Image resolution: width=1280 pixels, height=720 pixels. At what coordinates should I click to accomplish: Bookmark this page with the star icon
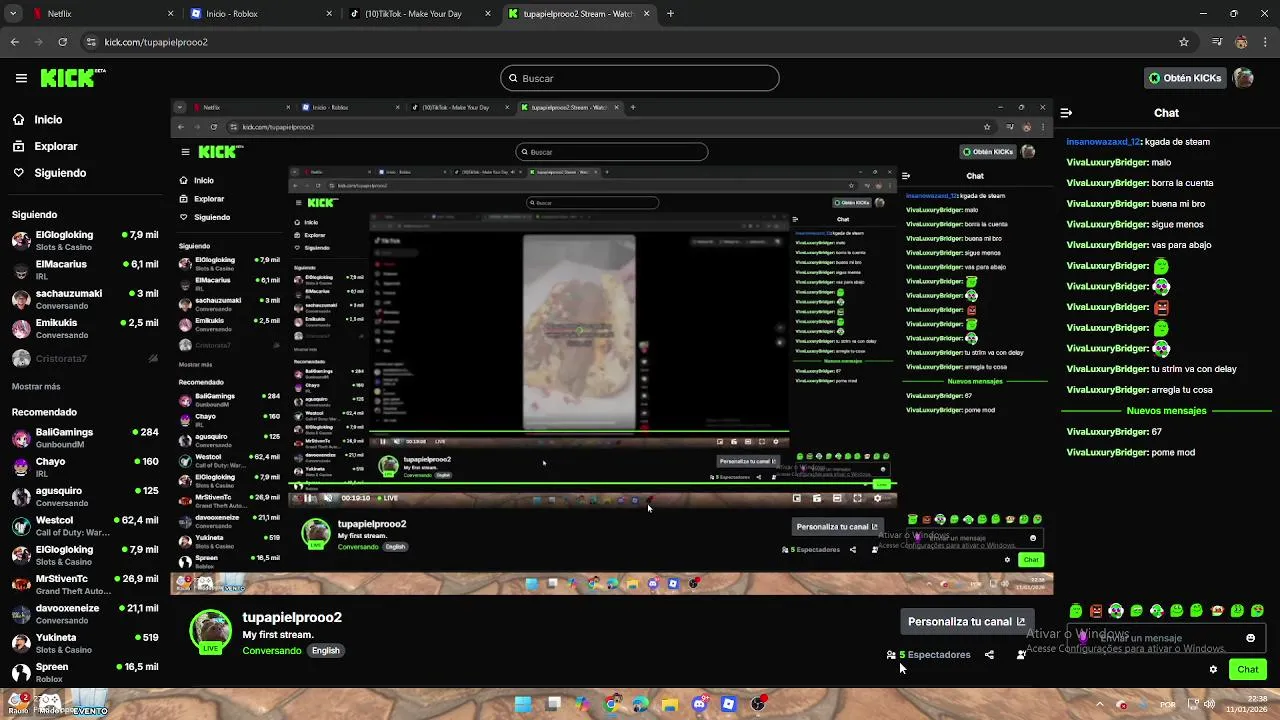pyautogui.click(x=1184, y=42)
